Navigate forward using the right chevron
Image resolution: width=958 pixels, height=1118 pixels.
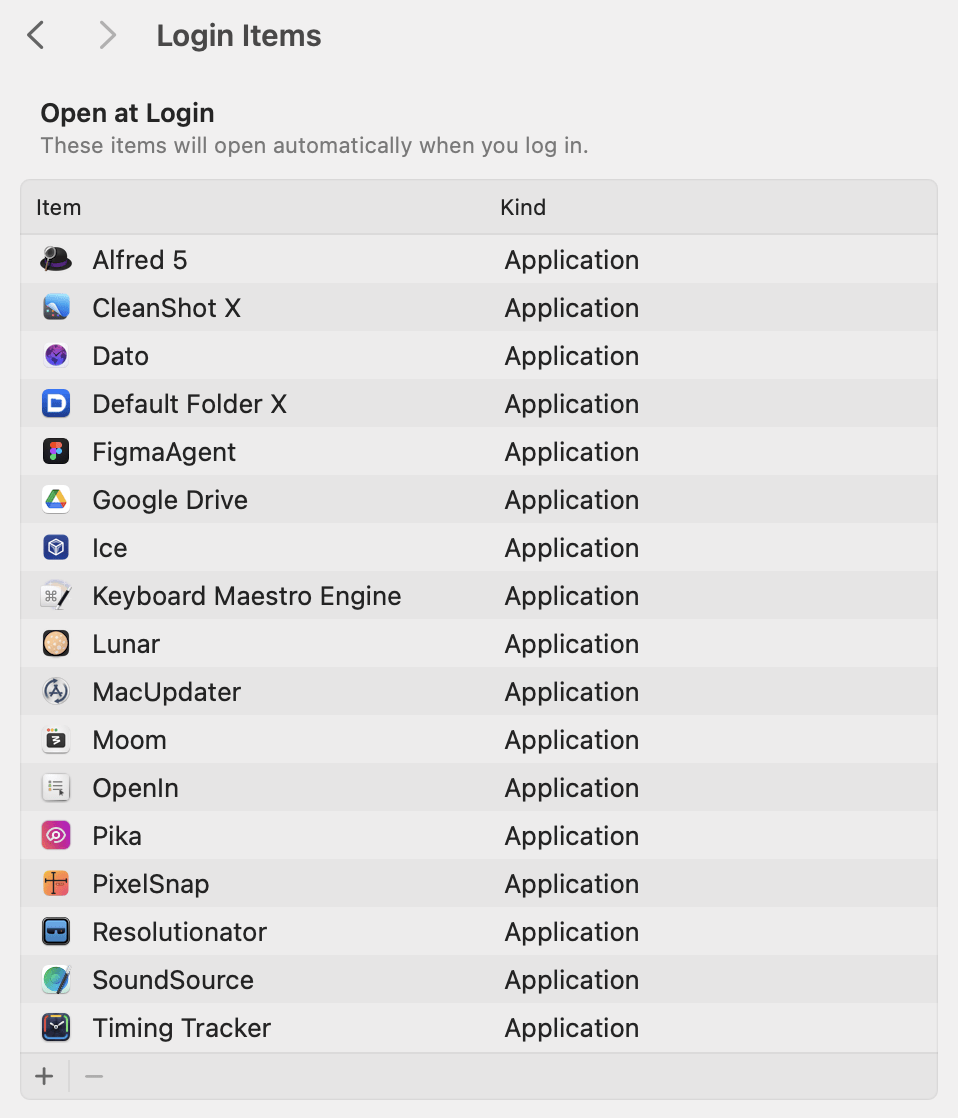(107, 35)
